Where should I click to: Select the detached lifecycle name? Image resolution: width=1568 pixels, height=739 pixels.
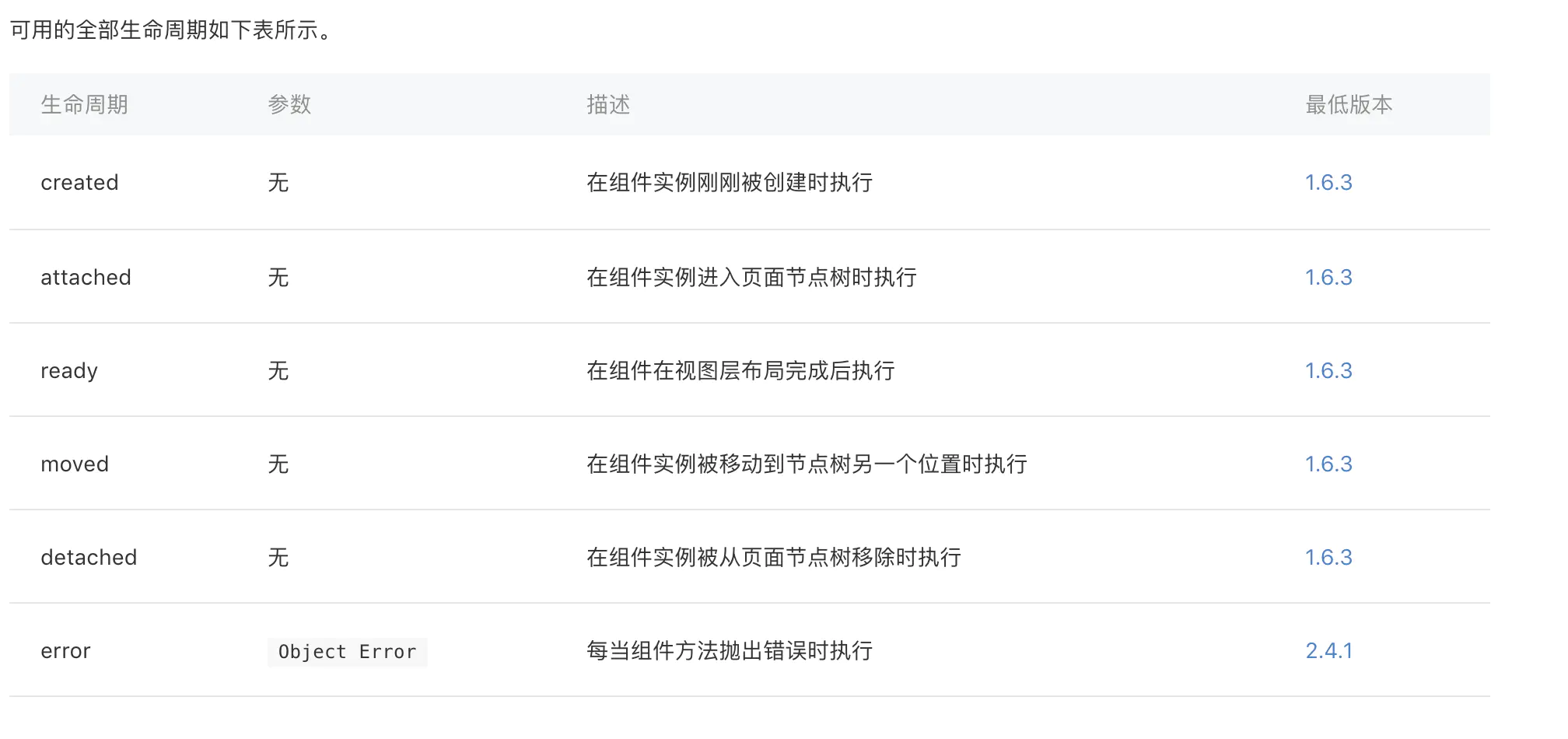point(89,558)
